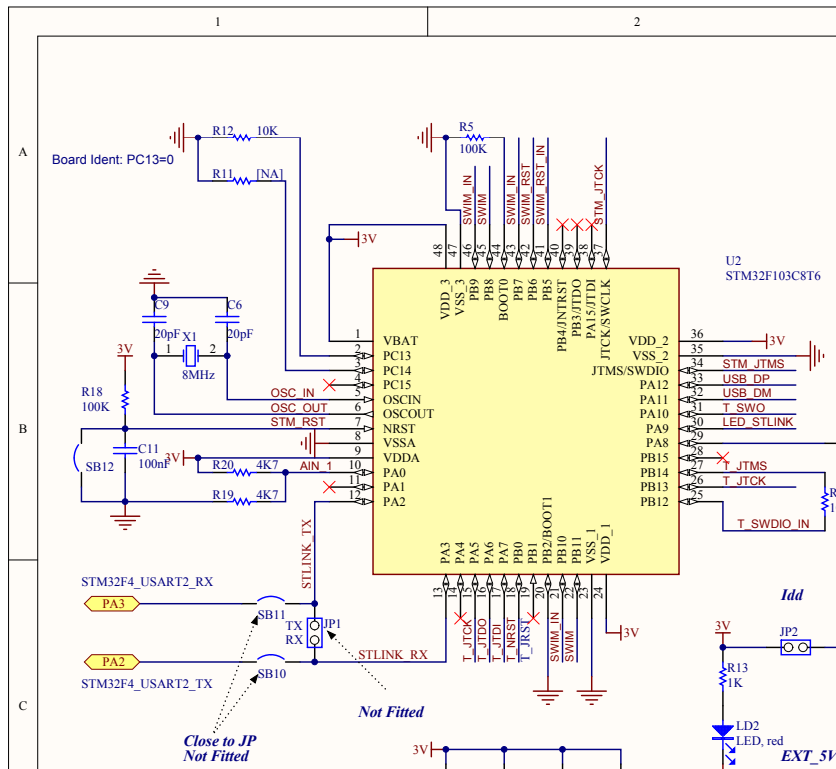The width and height of the screenshot is (836, 769).
Task: Select the VBAT pin name
Action: point(400,341)
